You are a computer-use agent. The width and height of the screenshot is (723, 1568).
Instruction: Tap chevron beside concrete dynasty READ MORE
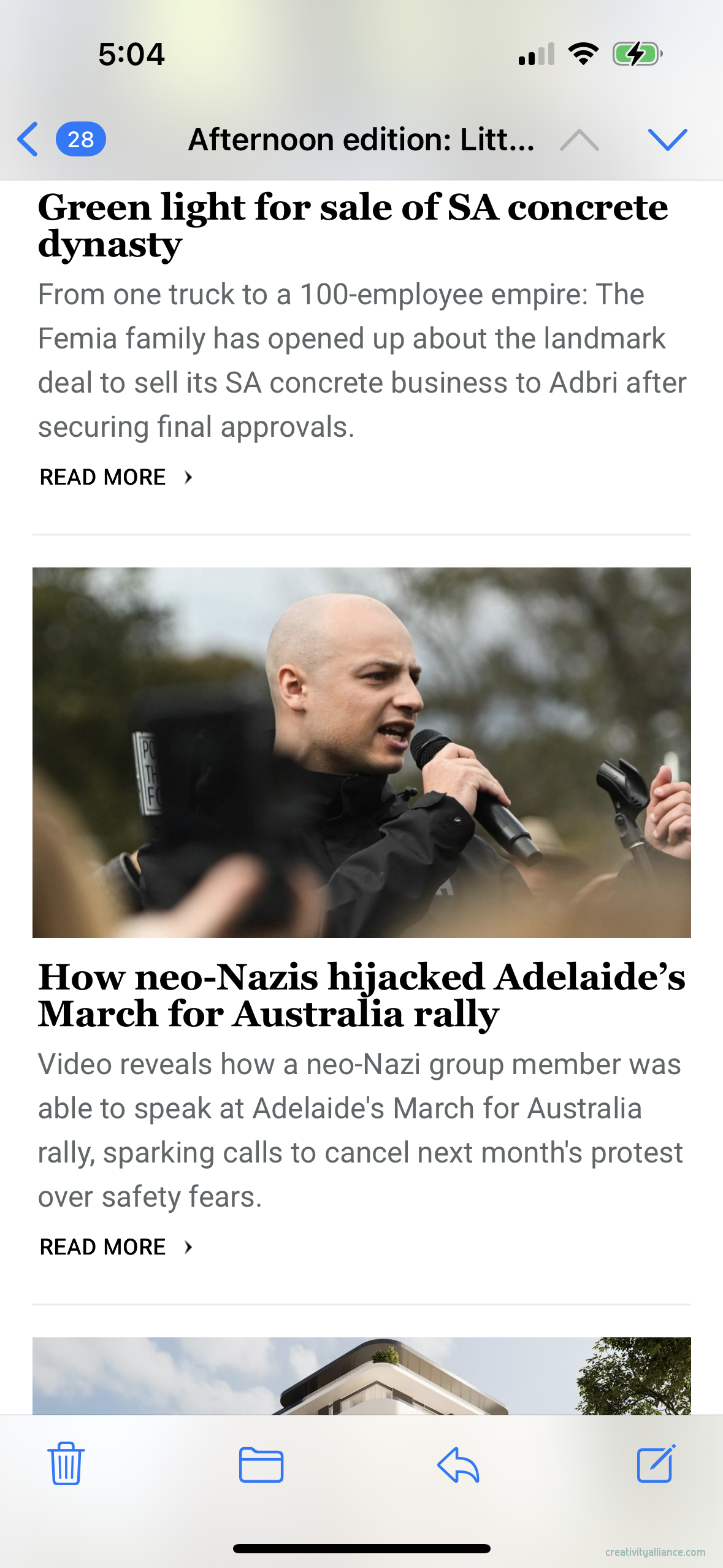pos(188,477)
